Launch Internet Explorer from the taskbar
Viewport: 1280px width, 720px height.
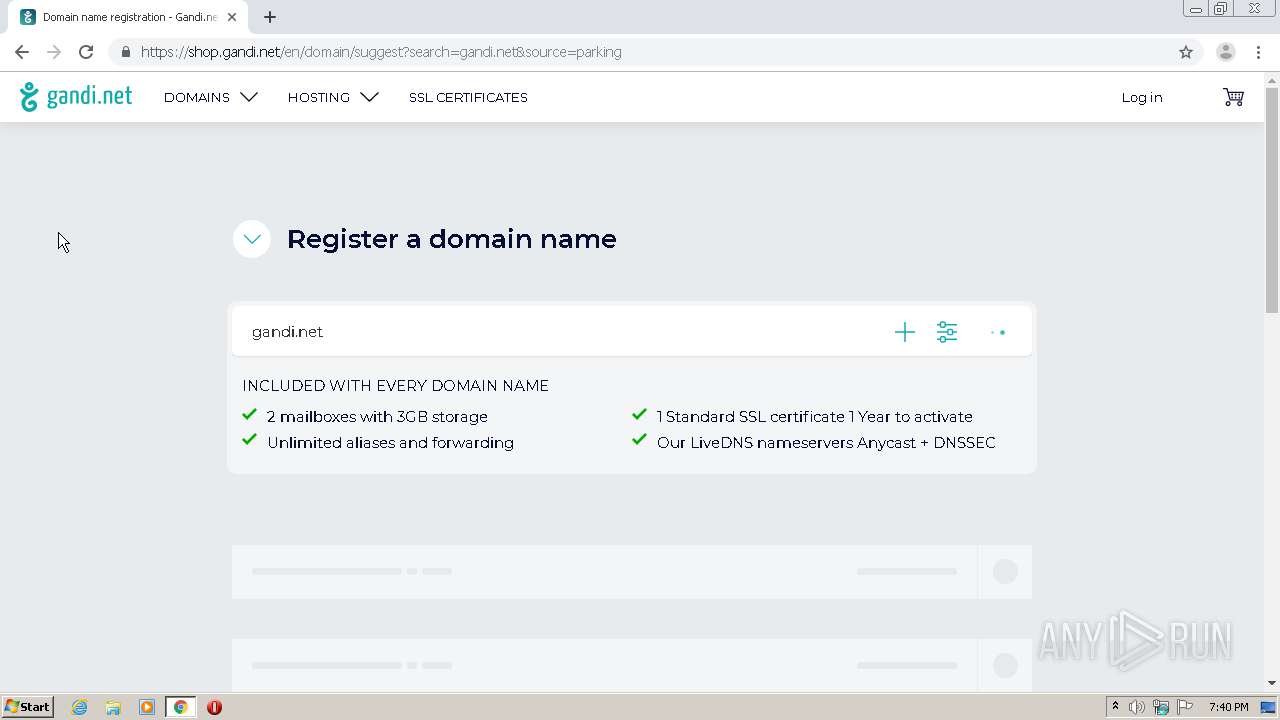(80, 707)
